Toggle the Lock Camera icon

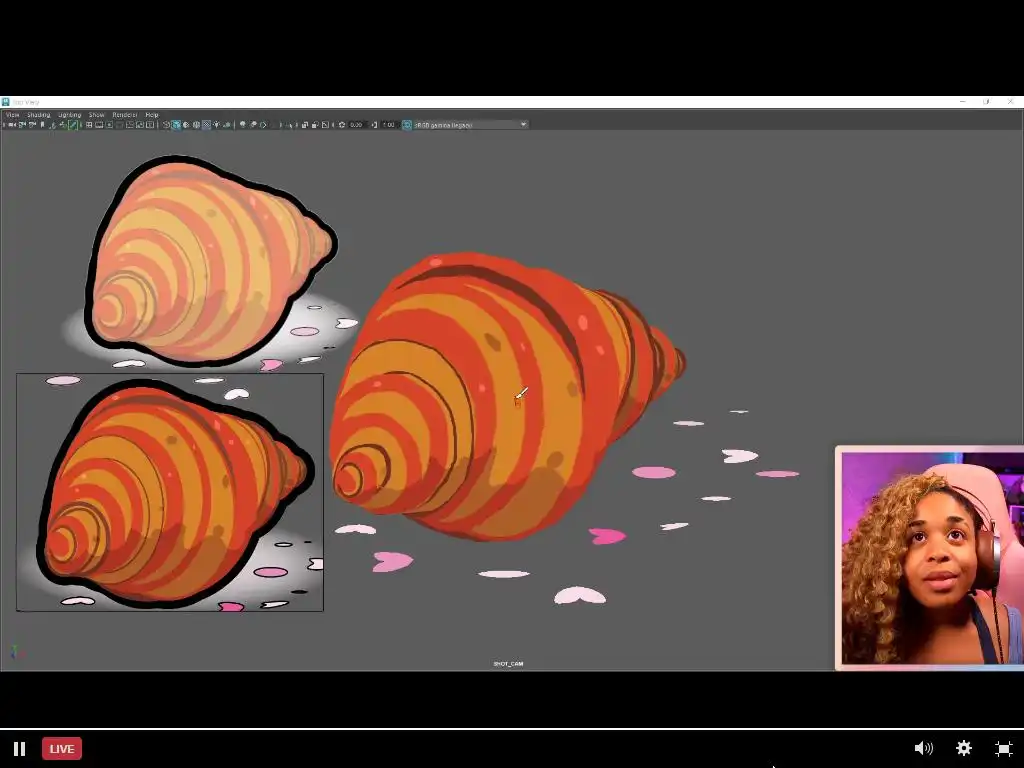22,125
